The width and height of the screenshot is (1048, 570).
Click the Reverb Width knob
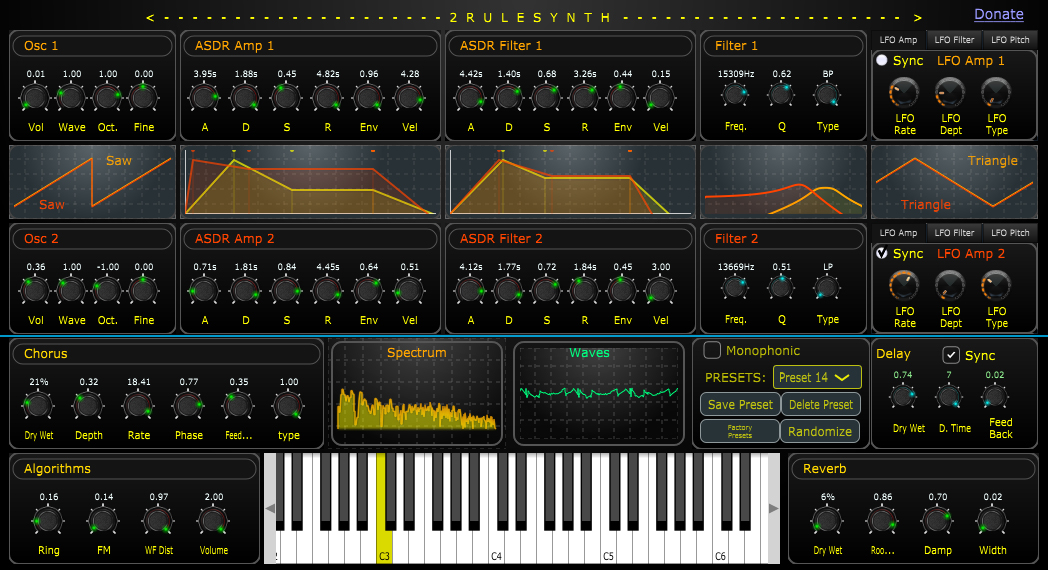(993, 521)
